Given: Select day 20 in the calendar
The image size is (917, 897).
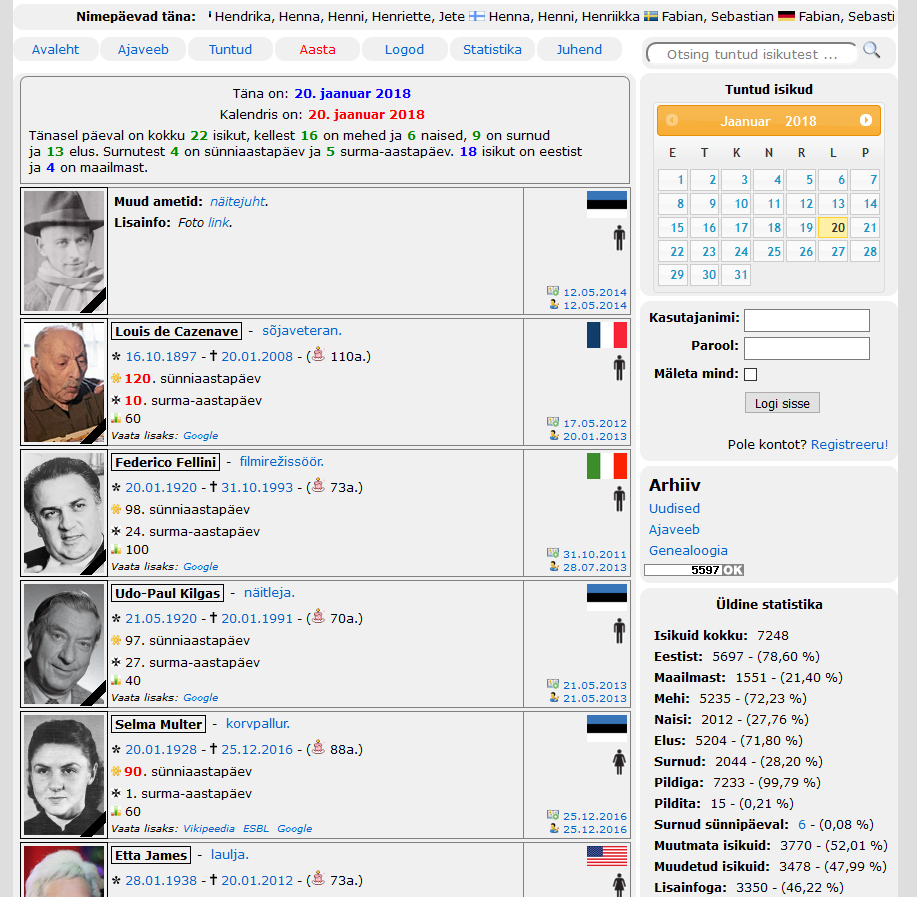Looking at the screenshot, I should click(x=838, y=227).
